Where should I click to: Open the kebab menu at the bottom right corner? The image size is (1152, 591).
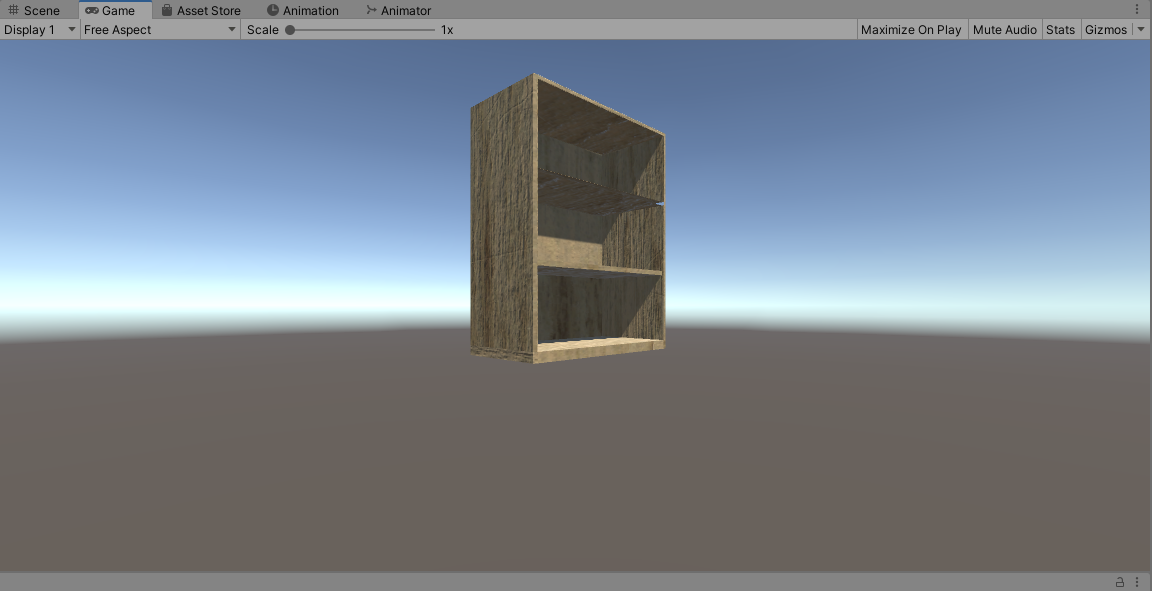pyautogui.click(x=1139, y=581)
